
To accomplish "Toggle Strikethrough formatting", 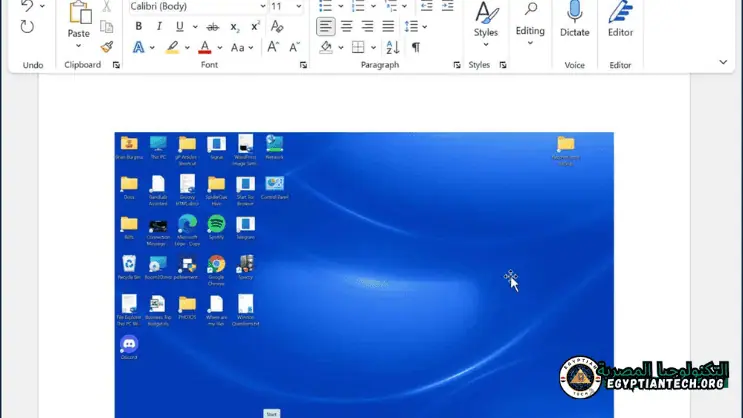I will 213,27.
